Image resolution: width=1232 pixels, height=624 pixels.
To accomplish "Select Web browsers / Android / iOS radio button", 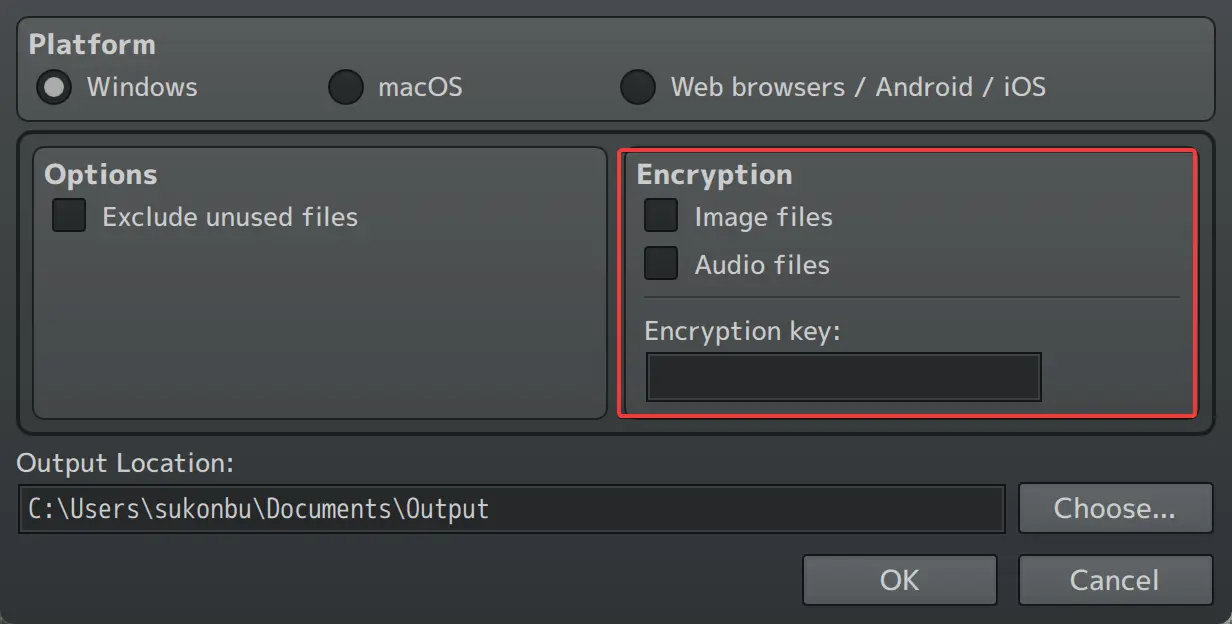I will (x=637, y=87).
